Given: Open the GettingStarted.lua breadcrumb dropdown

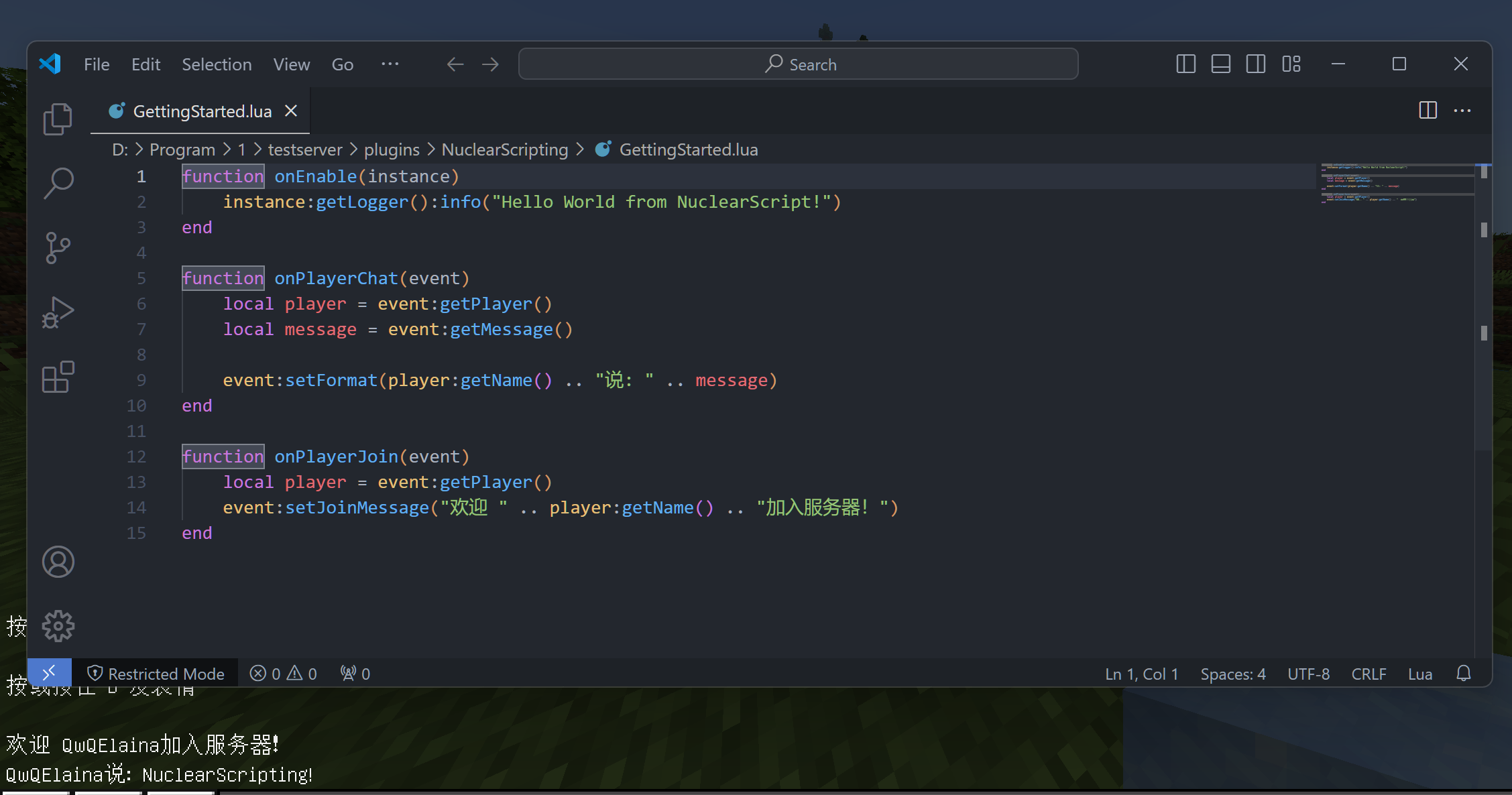Looking at the screenshot, I should [677, 149].
